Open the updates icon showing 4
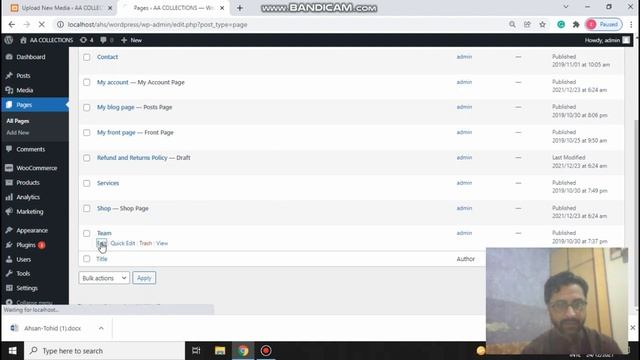The height and width of the screenshot is (360, 640). [x=87, y=40]
